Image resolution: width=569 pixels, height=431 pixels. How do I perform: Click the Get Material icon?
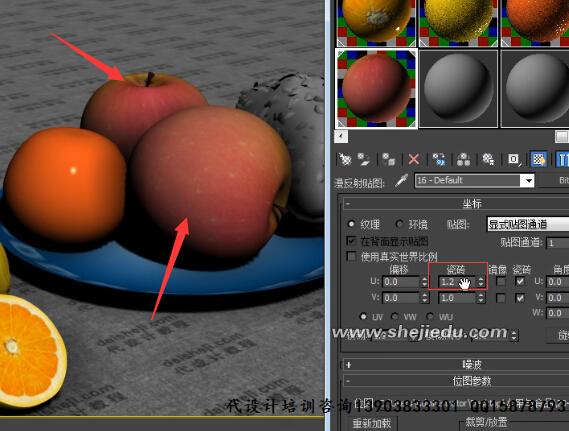point(345,159)
